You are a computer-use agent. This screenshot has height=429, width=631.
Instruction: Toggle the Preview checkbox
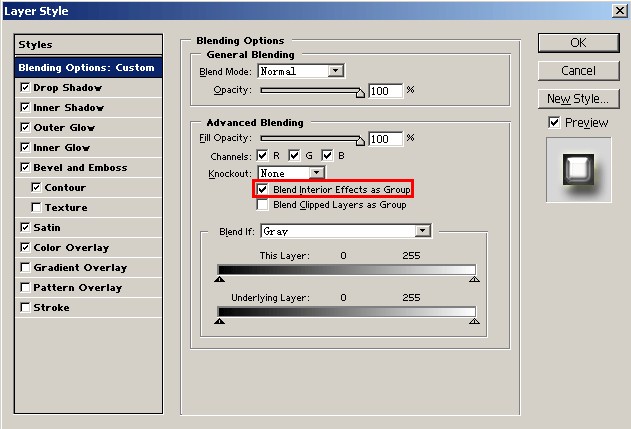(554, 122)
